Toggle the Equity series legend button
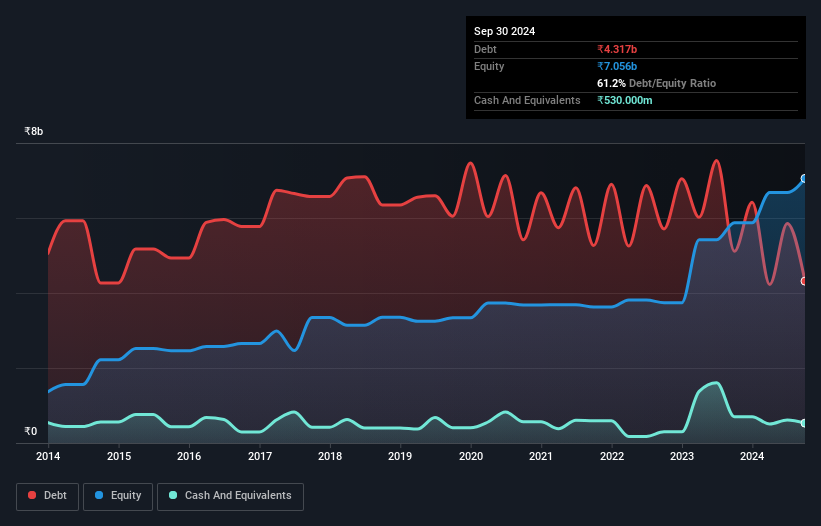The width and height of the screenshot is (821, 526). (x=118, y=496)
